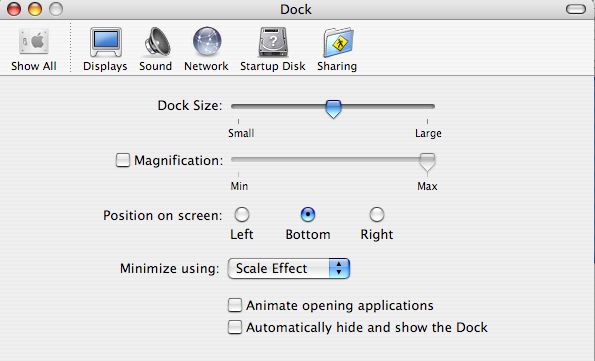The height and width of the screenshot is (361, 595).
Task: Open the Network globe icon
Action: click(x=207, y=41)
